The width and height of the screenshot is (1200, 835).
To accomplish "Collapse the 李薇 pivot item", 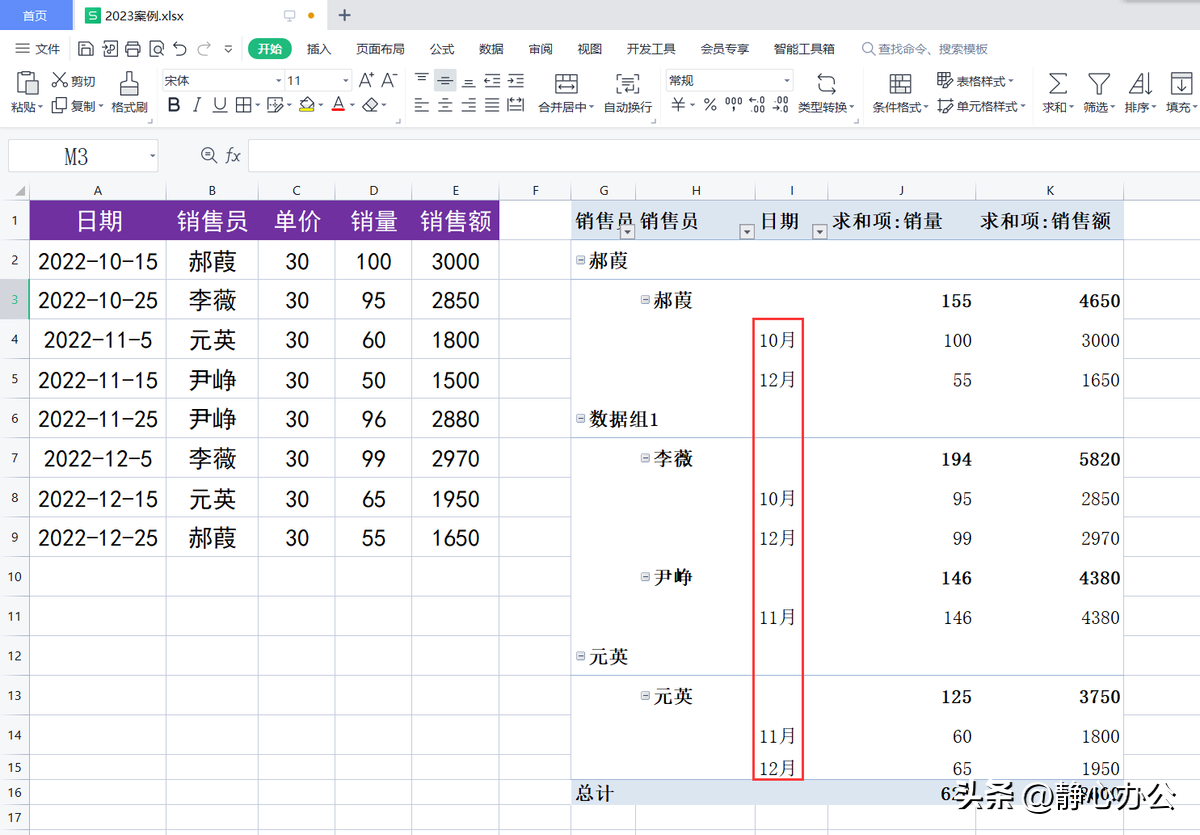I will (645, 458).
